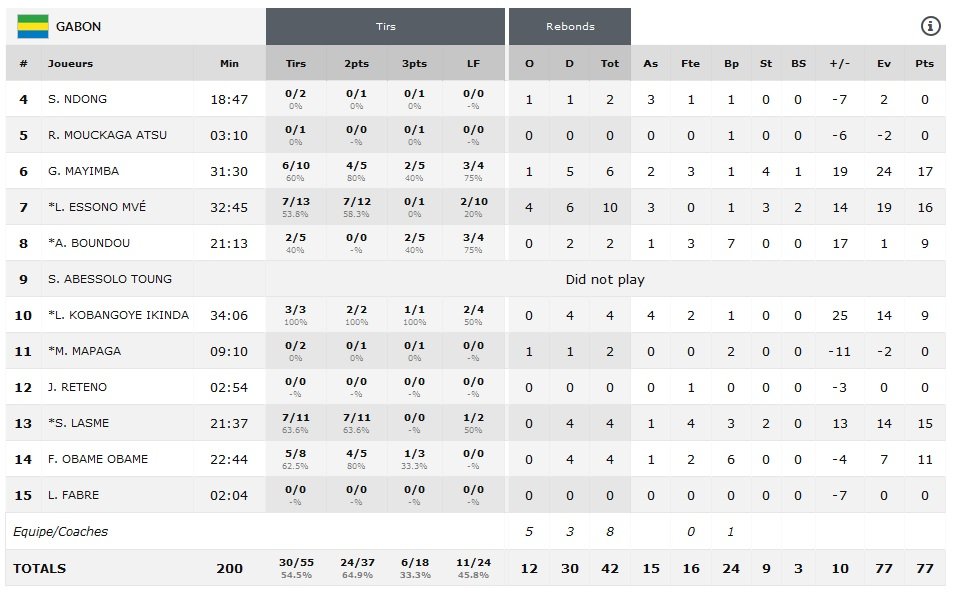Click the Tirs group header tab

pyautogui.click(x=385, y=27)
